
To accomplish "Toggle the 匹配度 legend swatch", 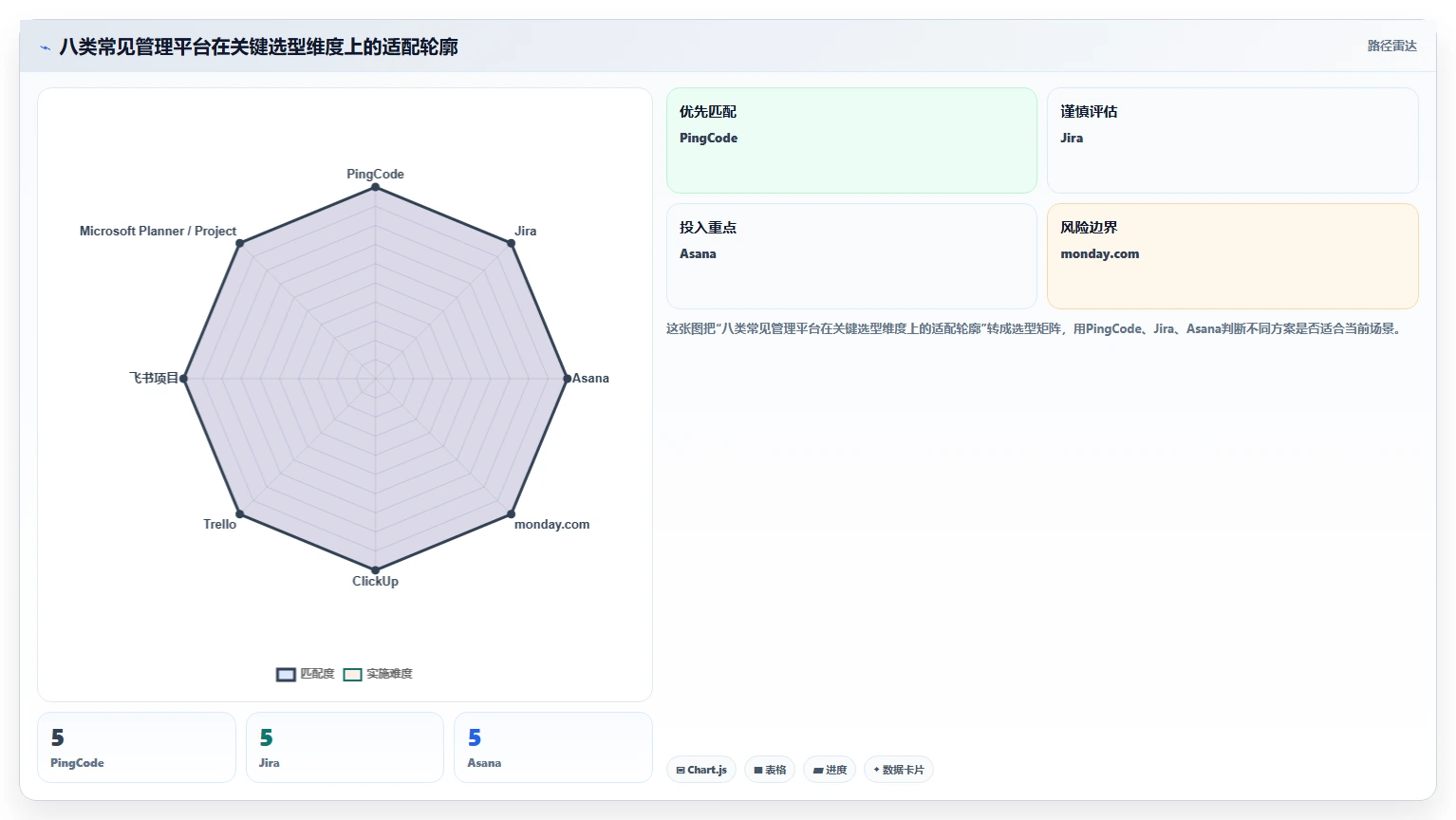I will coord(286,675).
